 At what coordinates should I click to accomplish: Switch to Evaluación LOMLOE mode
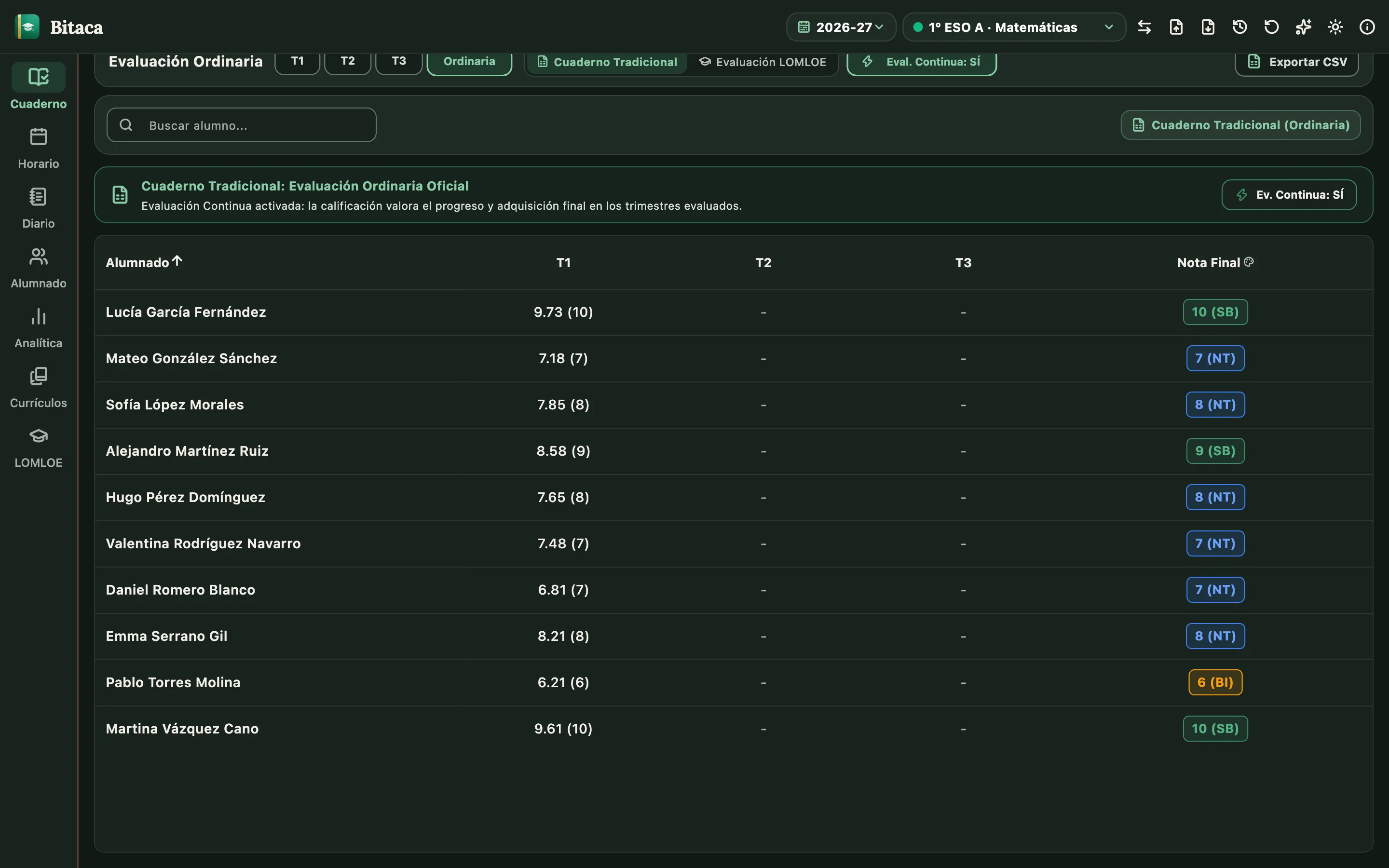(763, 62)
